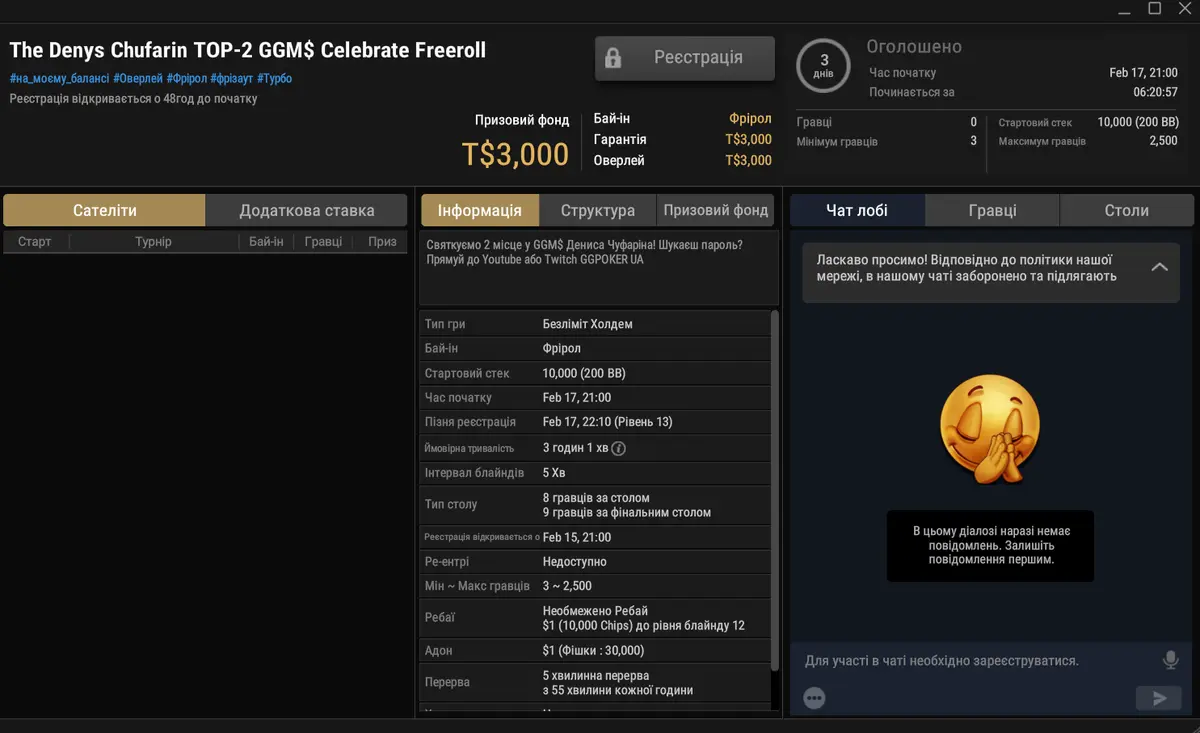Viewport: 1200px width, 733px height.
Task: Switch to Додаткова ставка tab
Action: click(x=306, y=210)
